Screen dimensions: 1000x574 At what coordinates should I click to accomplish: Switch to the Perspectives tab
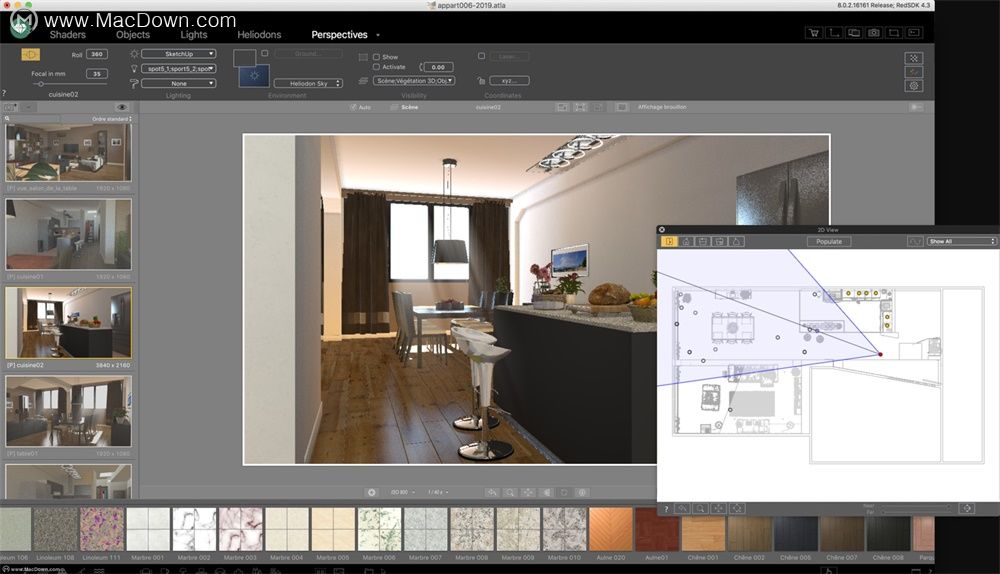(x=339, y=35)
